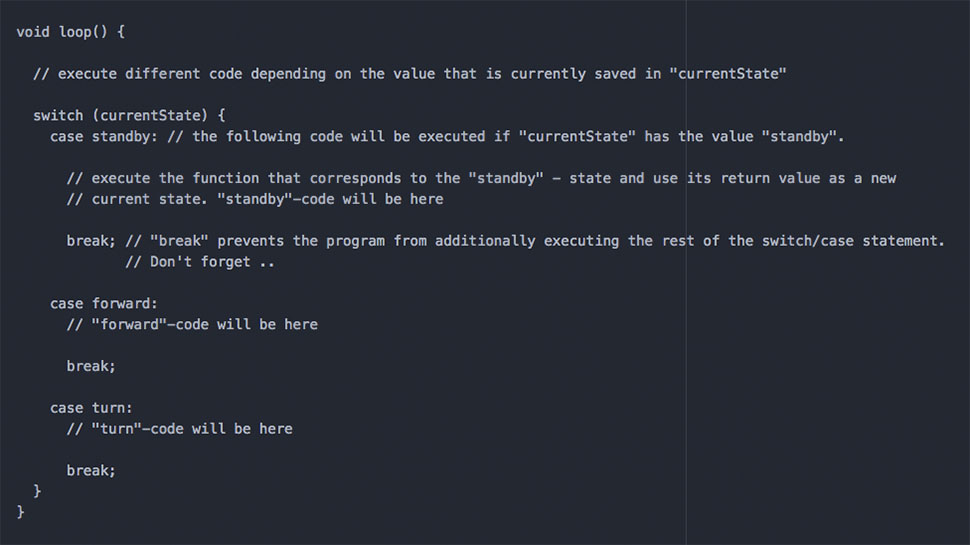
Task: Place cursor on "switch (currentState)" line
Action: (x=130, y=115)
